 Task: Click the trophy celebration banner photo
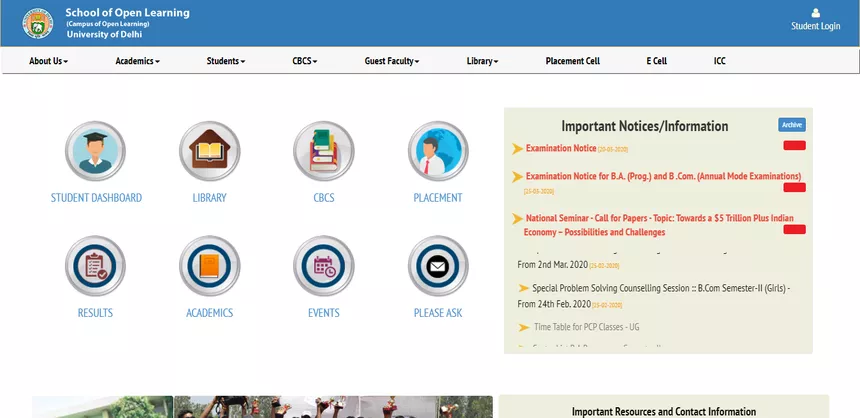pyautogui.click(x=333, y=407)
